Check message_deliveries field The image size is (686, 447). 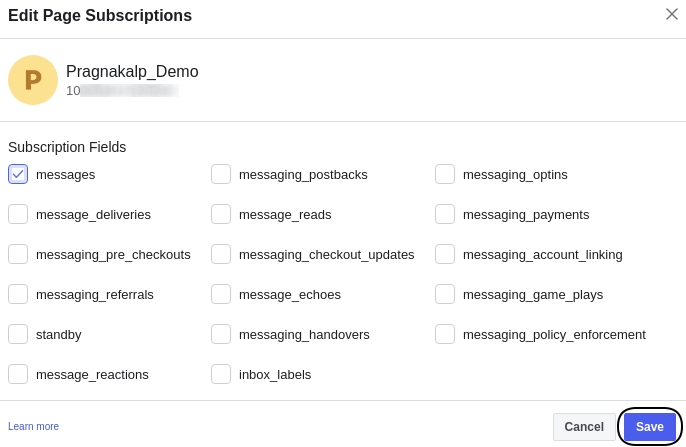18,214
